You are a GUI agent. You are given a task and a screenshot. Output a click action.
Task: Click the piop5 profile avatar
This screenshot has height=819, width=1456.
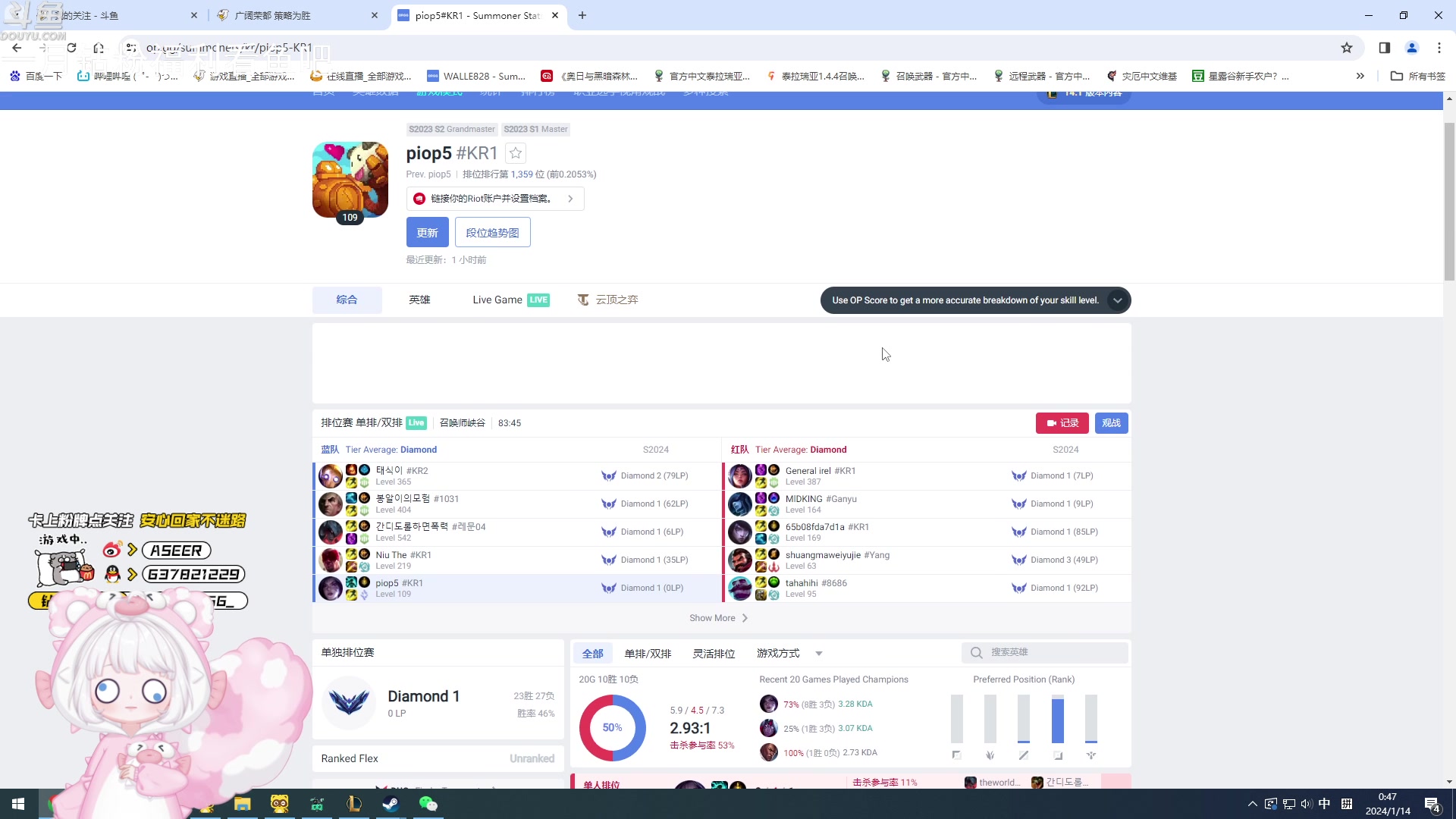(x=350, y=180)
